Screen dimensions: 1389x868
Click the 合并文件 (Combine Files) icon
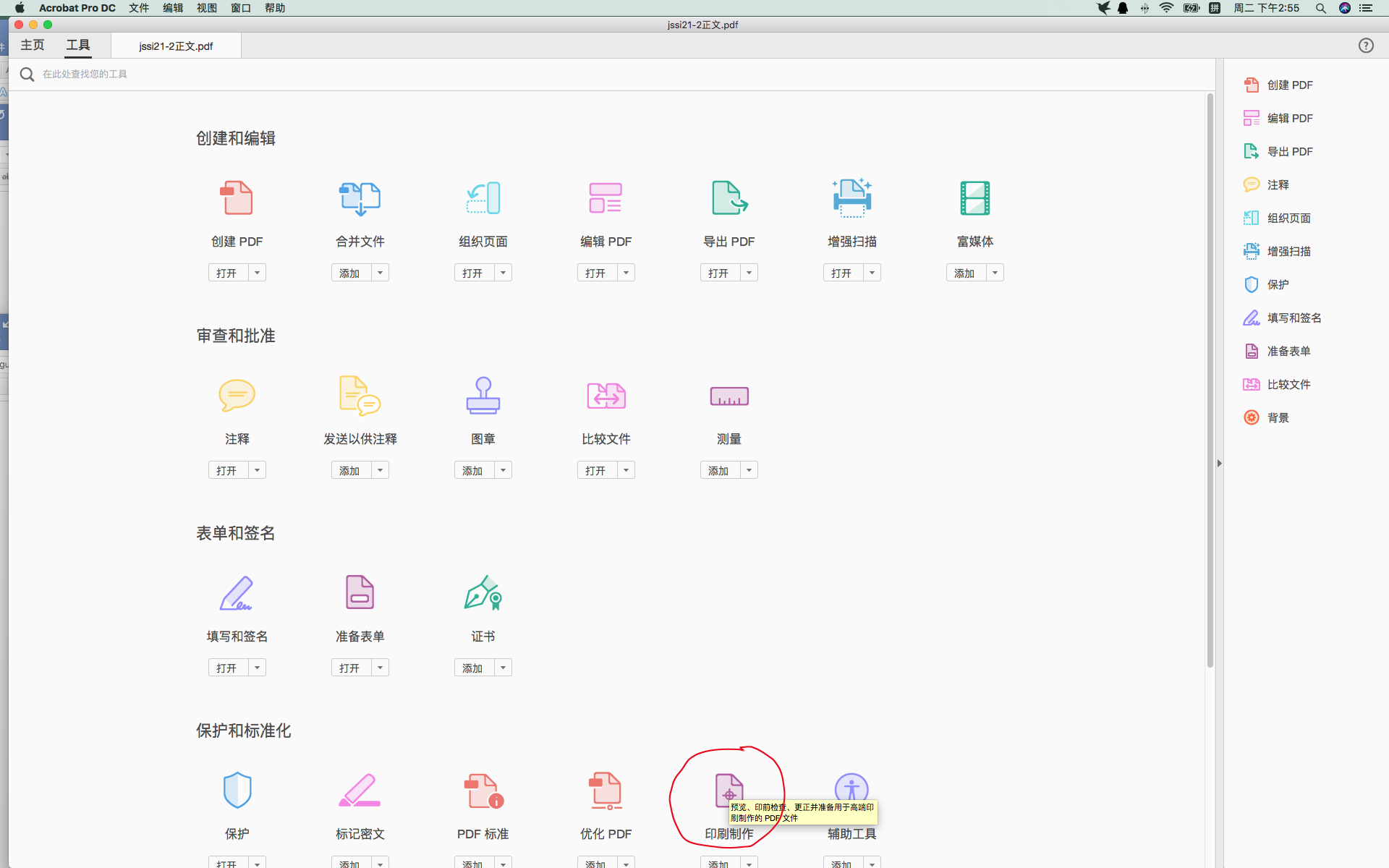(360, 198)
